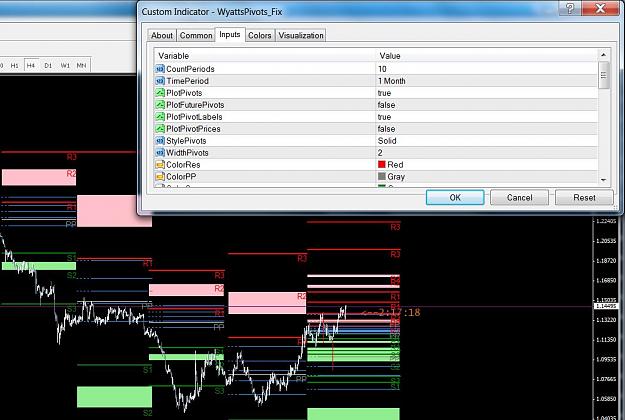Click the PlotPivots boolean icon

click(160, 93)
